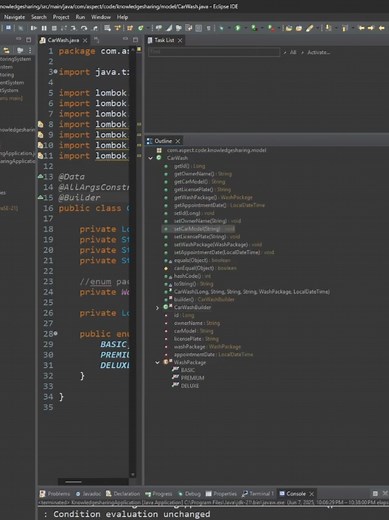The image size is (389, 520).
Task: Click the Open Type toolbar icon
Action: [289, 28]
